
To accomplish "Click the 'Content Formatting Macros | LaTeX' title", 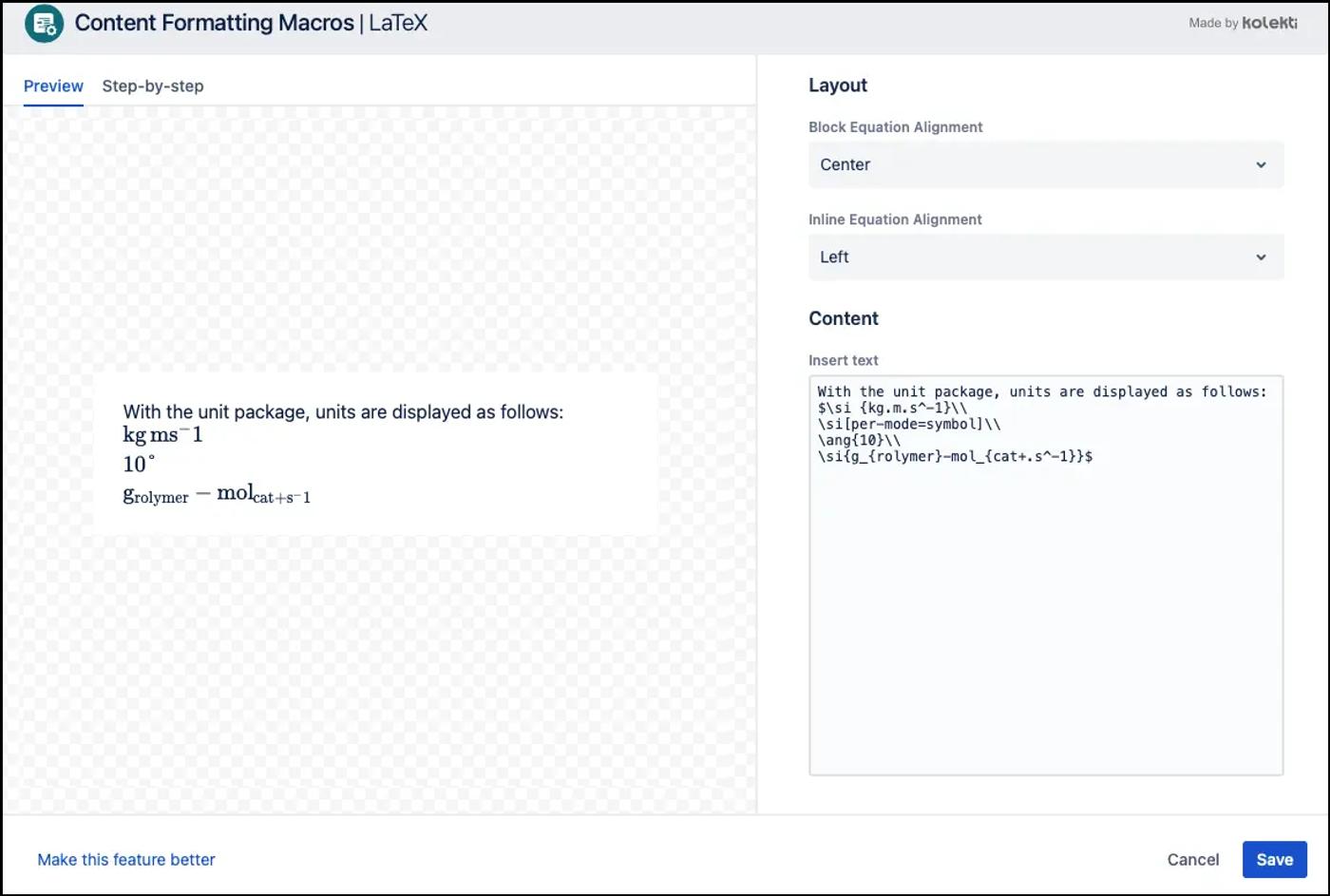I will (251, 23).
